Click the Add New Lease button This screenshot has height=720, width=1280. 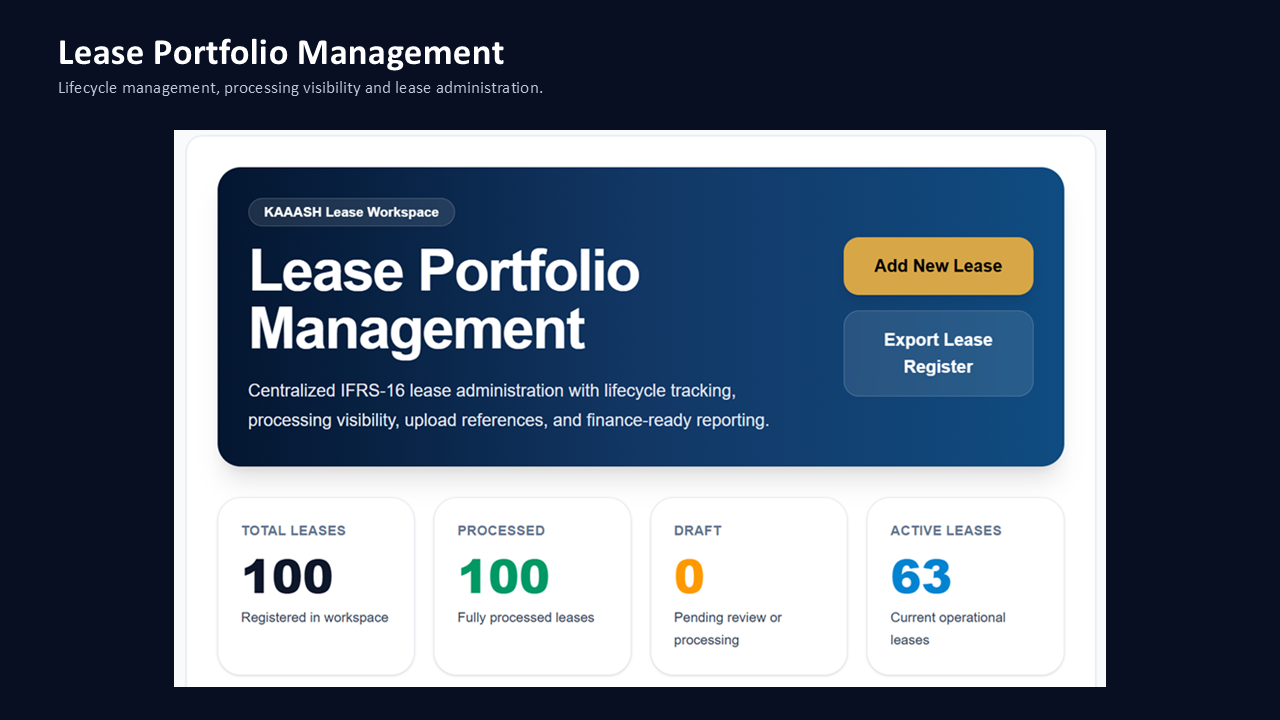[938, 266]
